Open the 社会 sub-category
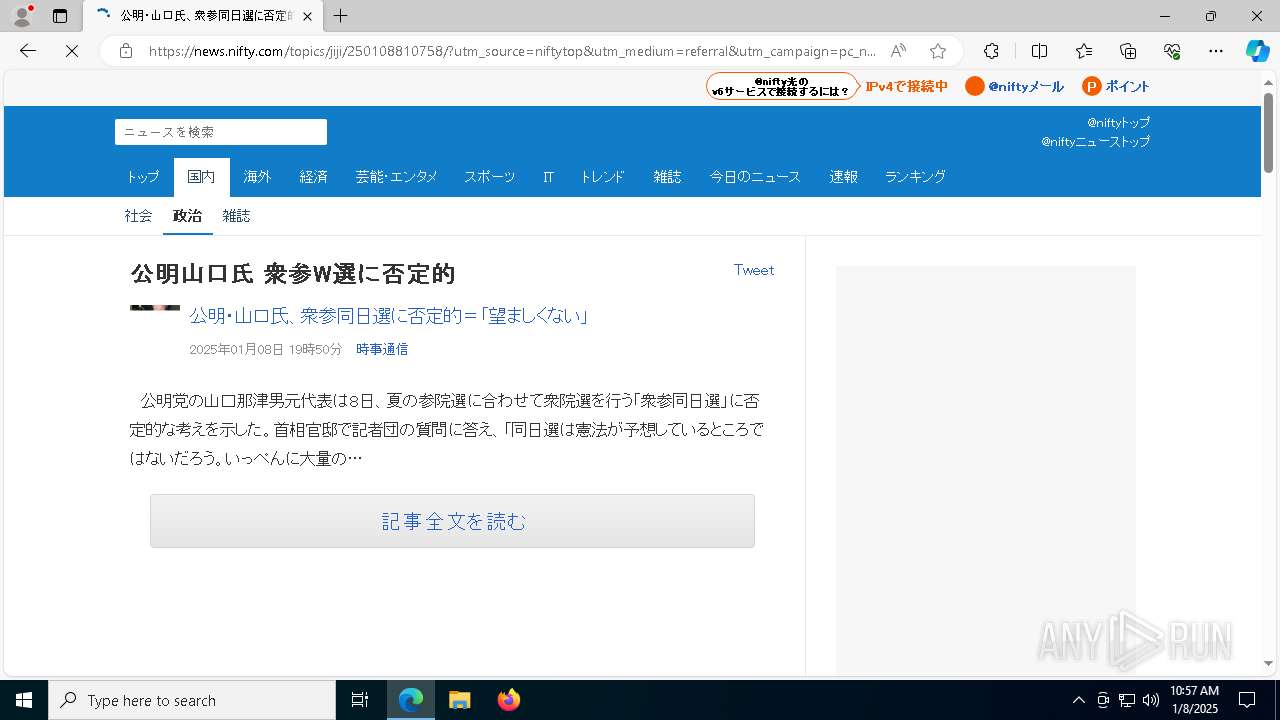1280x720 pixels. pyautogui.click(x=138, y=216)
